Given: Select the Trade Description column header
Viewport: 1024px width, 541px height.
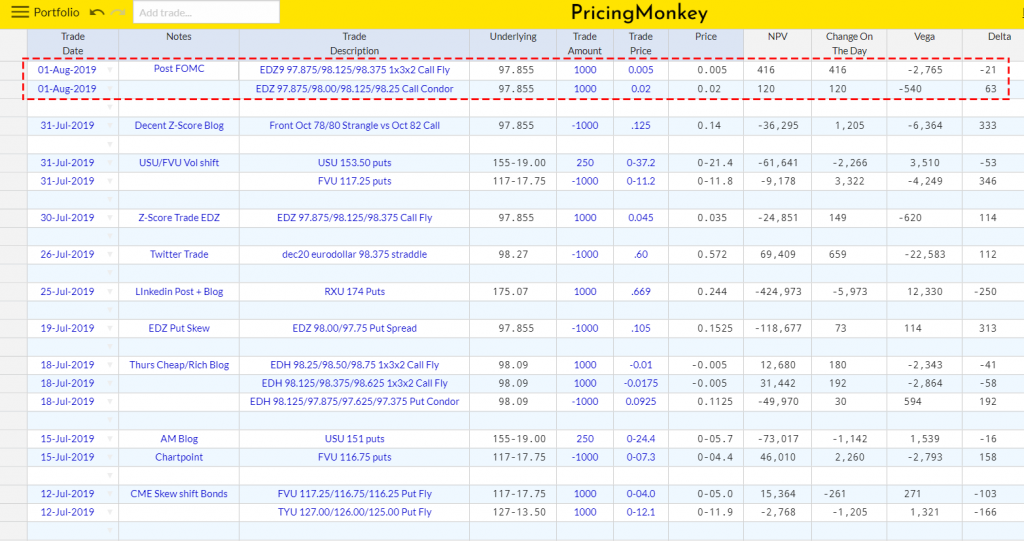Looking at the screenshot, I should tap(354, 44).
